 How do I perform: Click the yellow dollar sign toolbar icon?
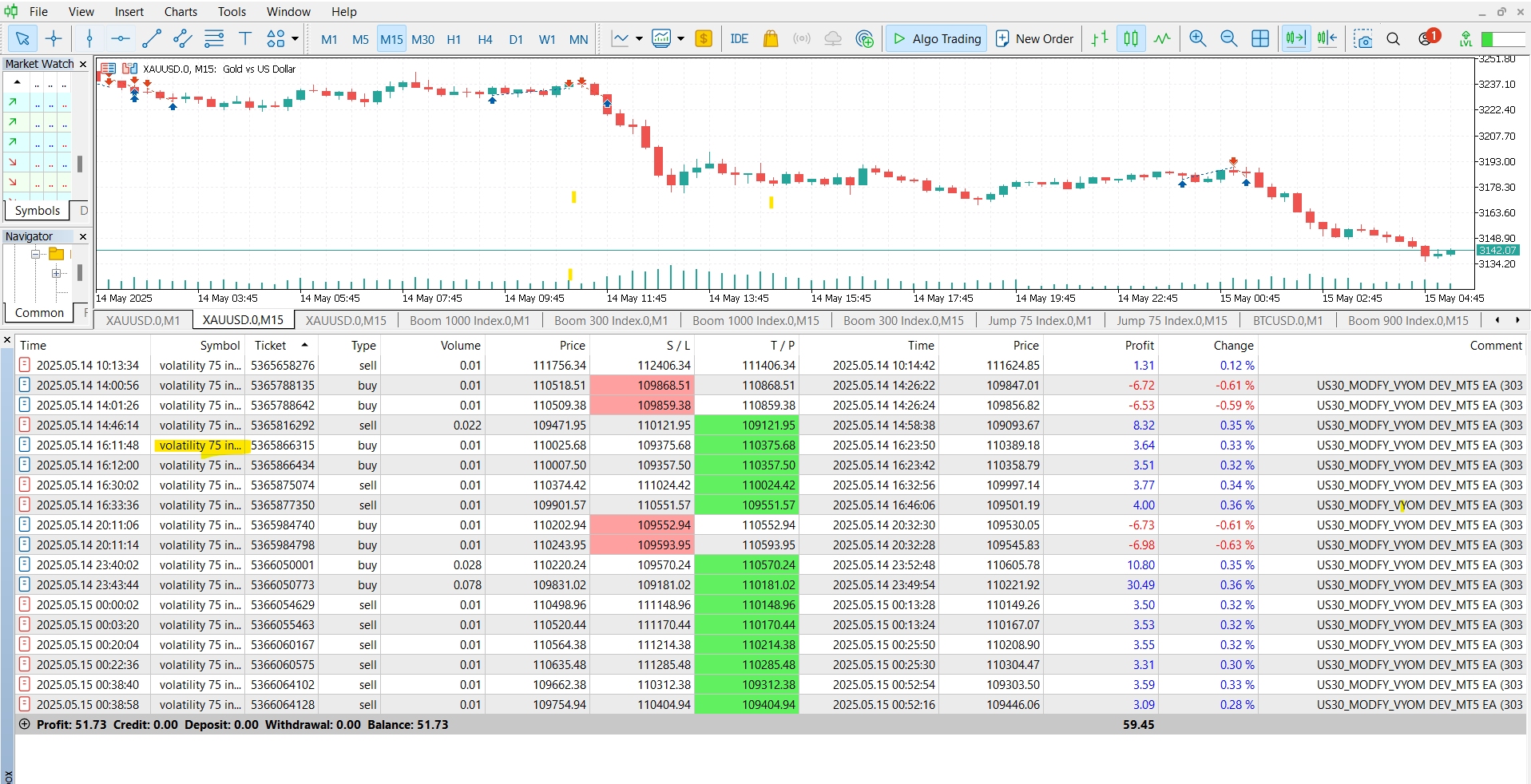click(x=704, y=38)
